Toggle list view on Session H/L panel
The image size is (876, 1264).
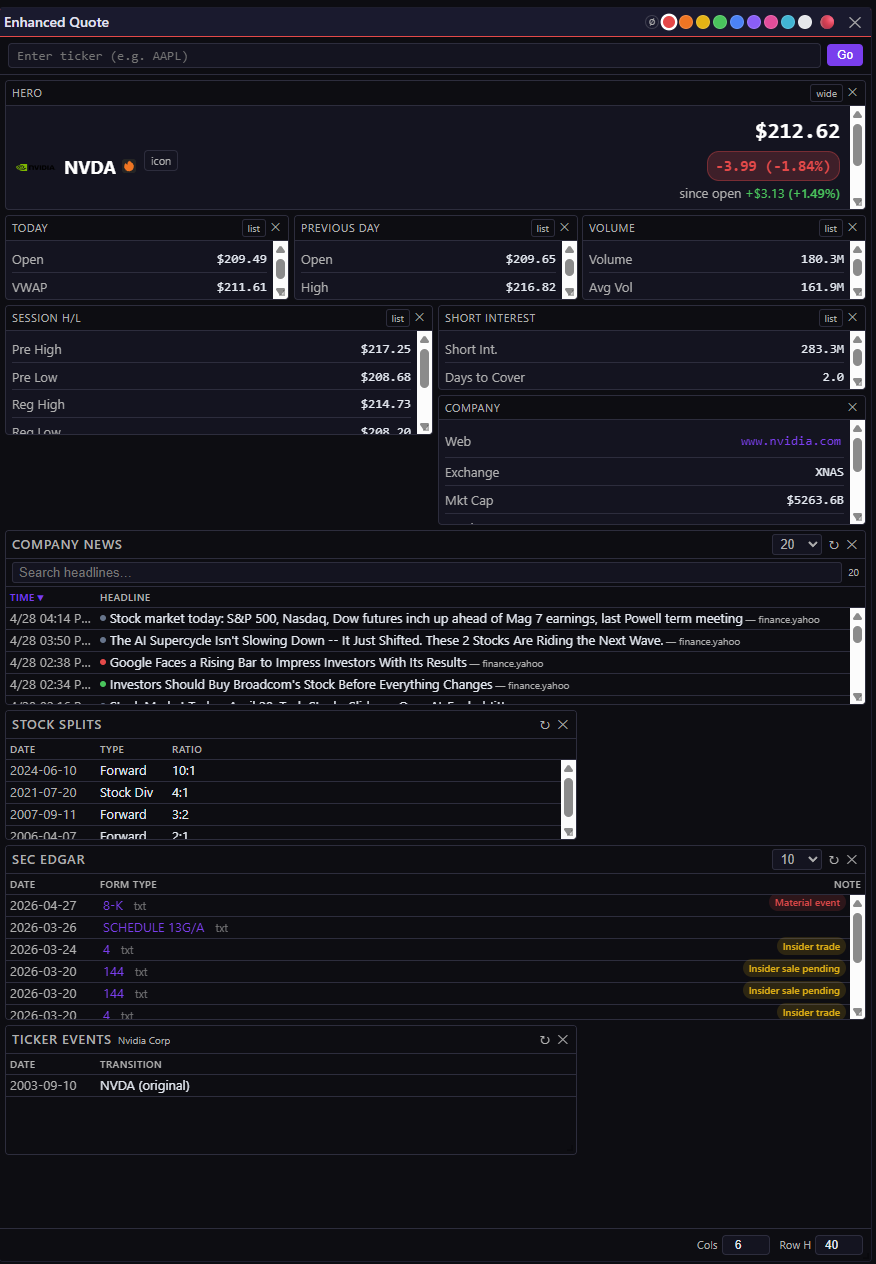(398, 318)
